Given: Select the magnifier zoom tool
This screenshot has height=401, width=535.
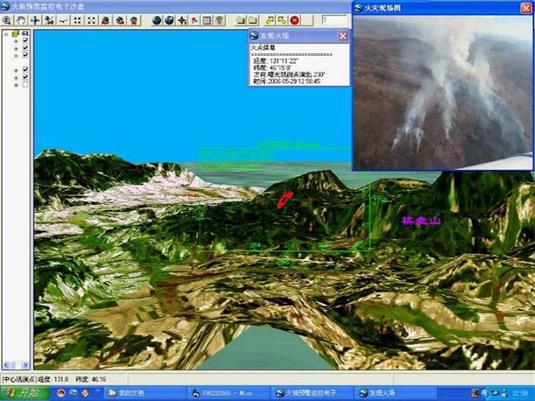Looking at the screenshot, I should (x=6, y=20).
